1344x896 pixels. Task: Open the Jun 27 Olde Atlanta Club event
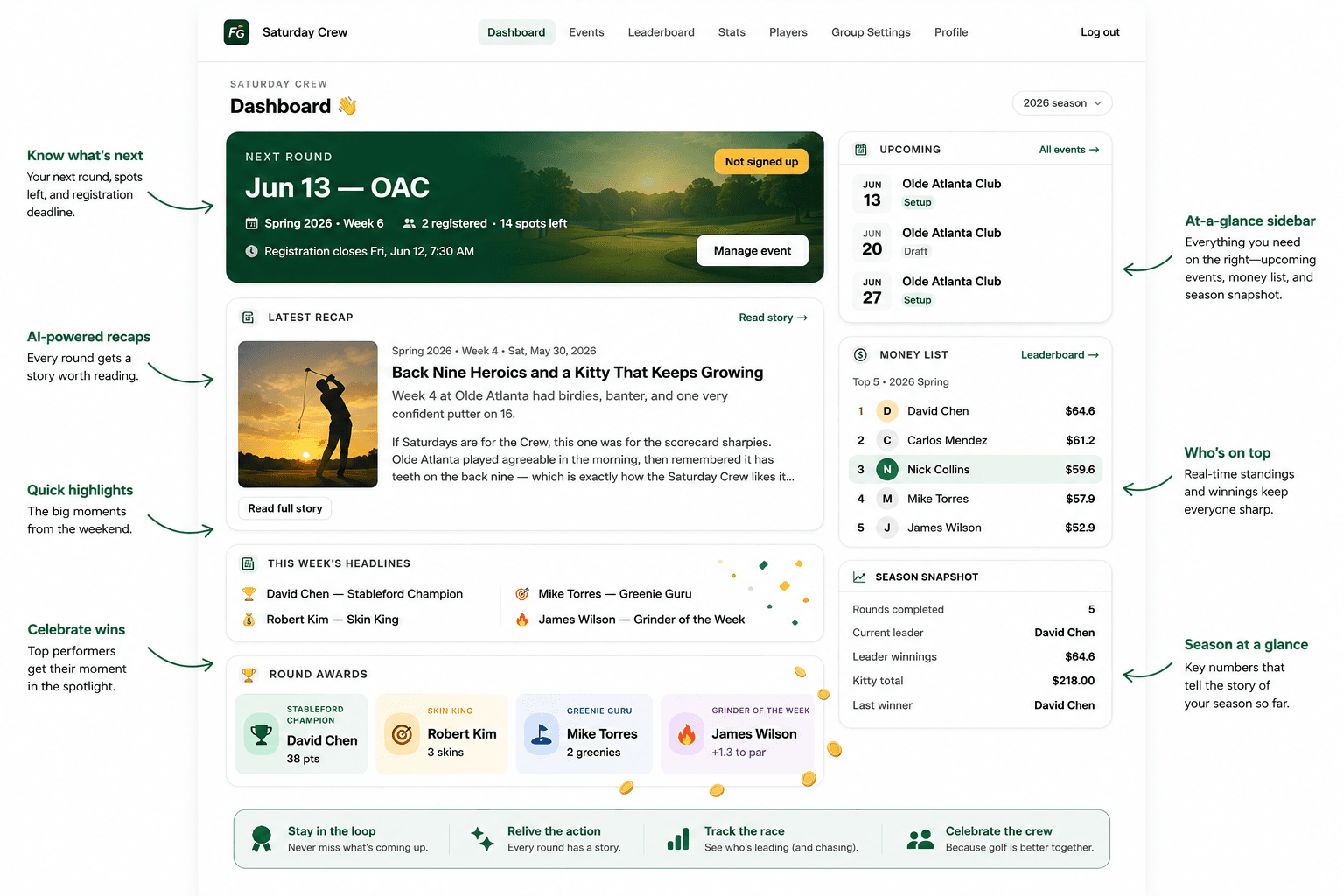(x=975, y=290)
